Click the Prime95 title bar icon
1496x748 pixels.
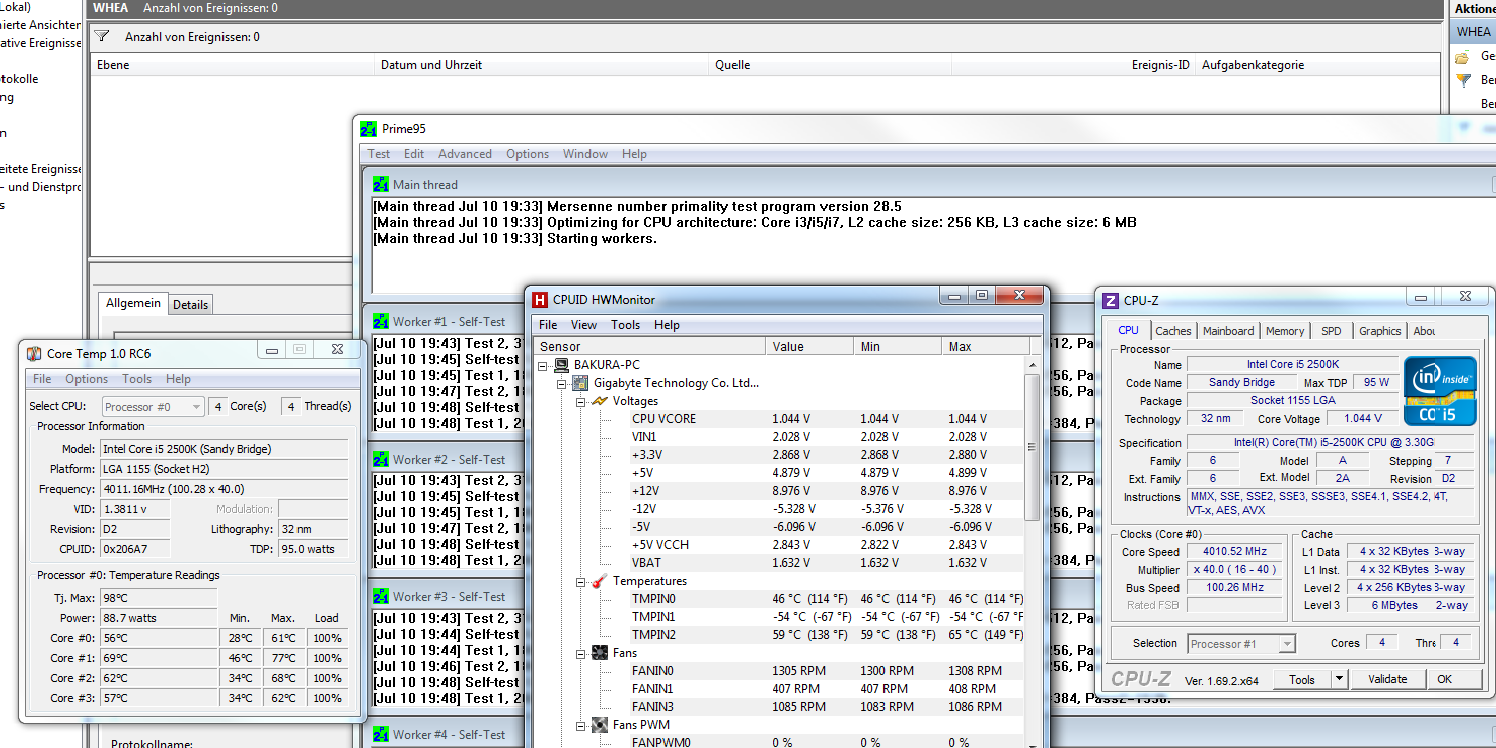coord(368,129)
